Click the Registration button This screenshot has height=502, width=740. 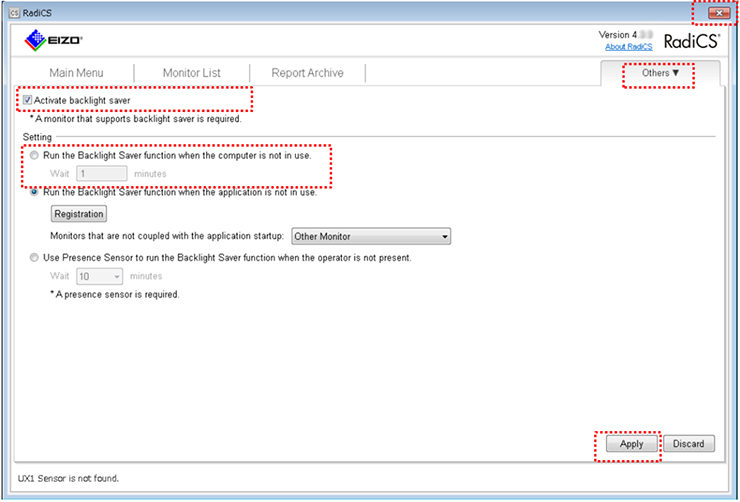point(79,214)
